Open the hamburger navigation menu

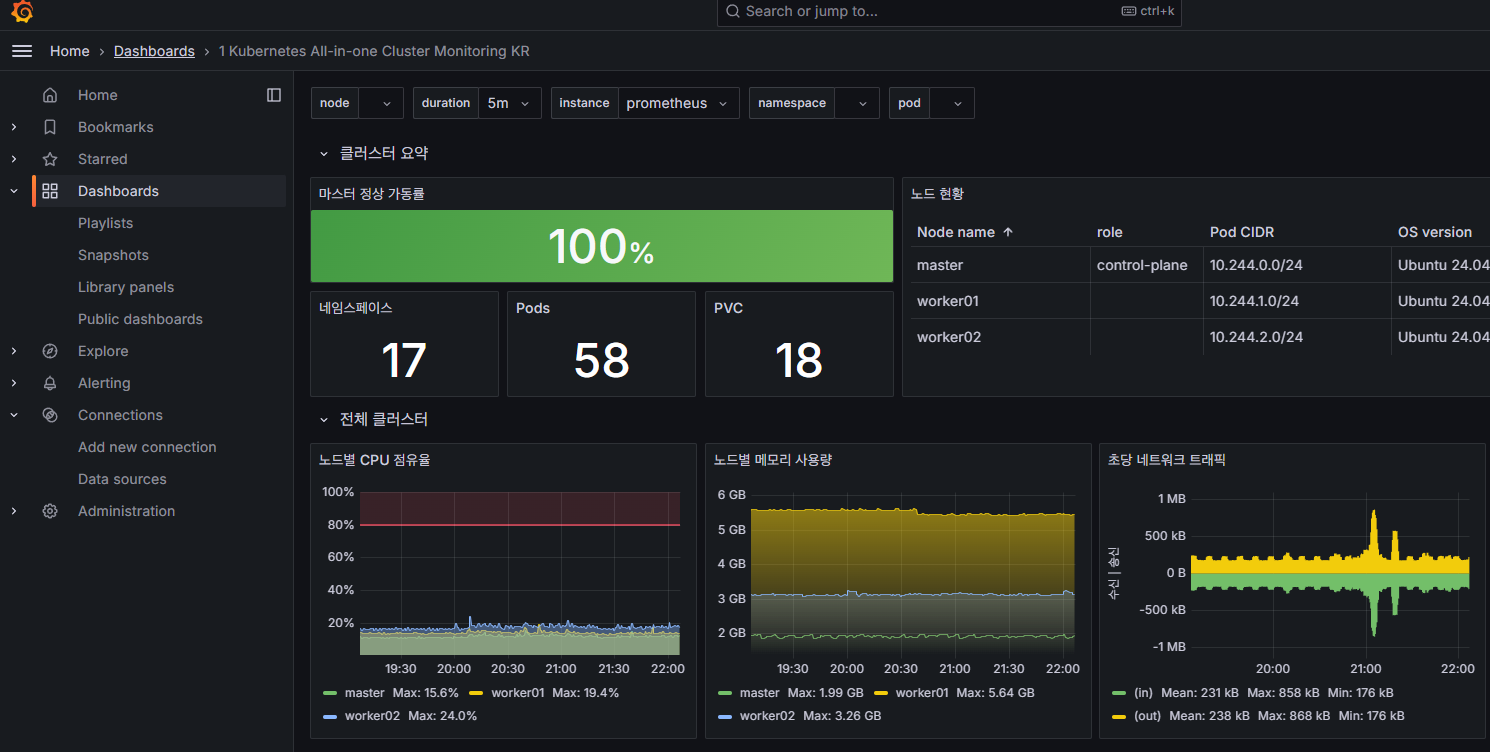point(21,51)
